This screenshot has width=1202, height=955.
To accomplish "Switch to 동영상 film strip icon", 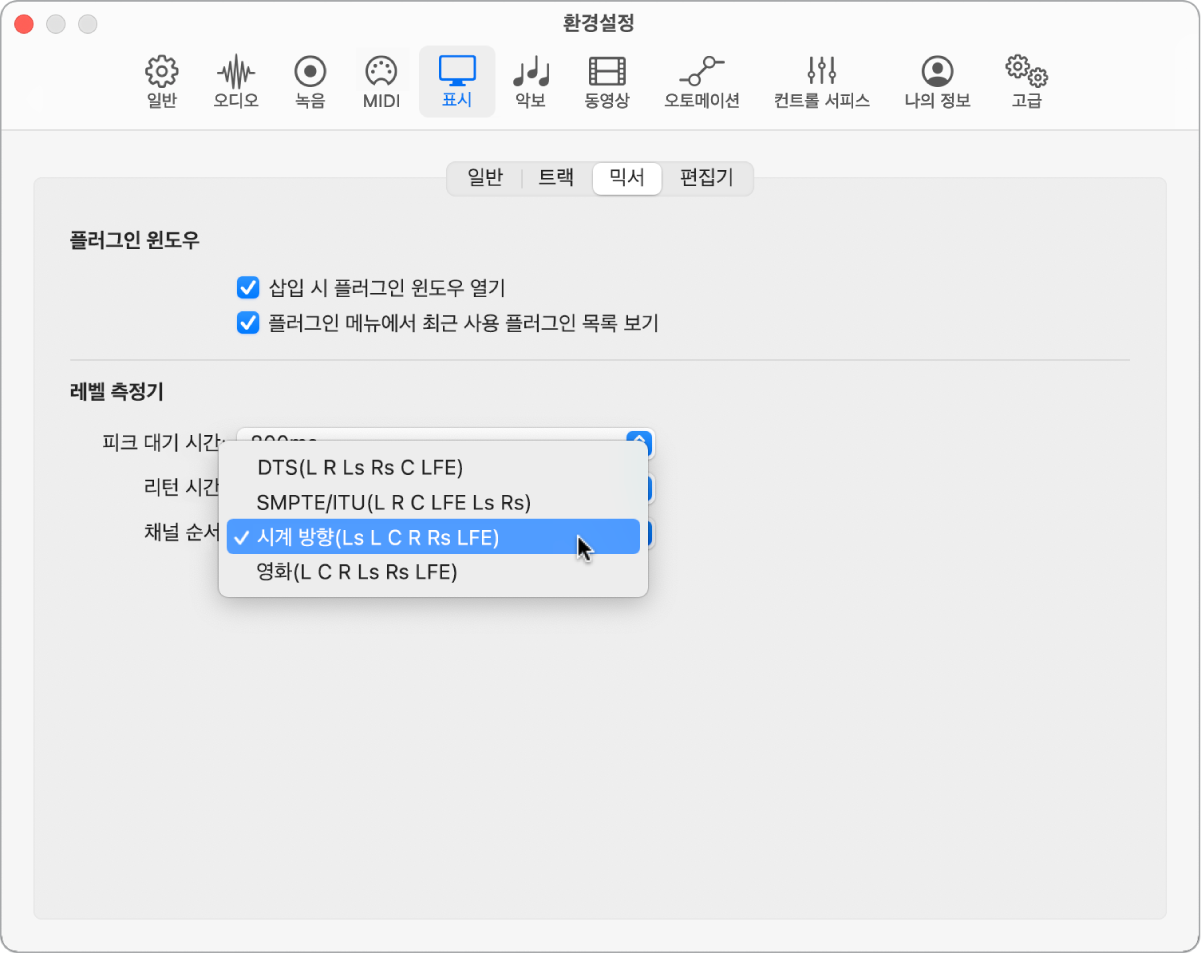I will [607, 72].
